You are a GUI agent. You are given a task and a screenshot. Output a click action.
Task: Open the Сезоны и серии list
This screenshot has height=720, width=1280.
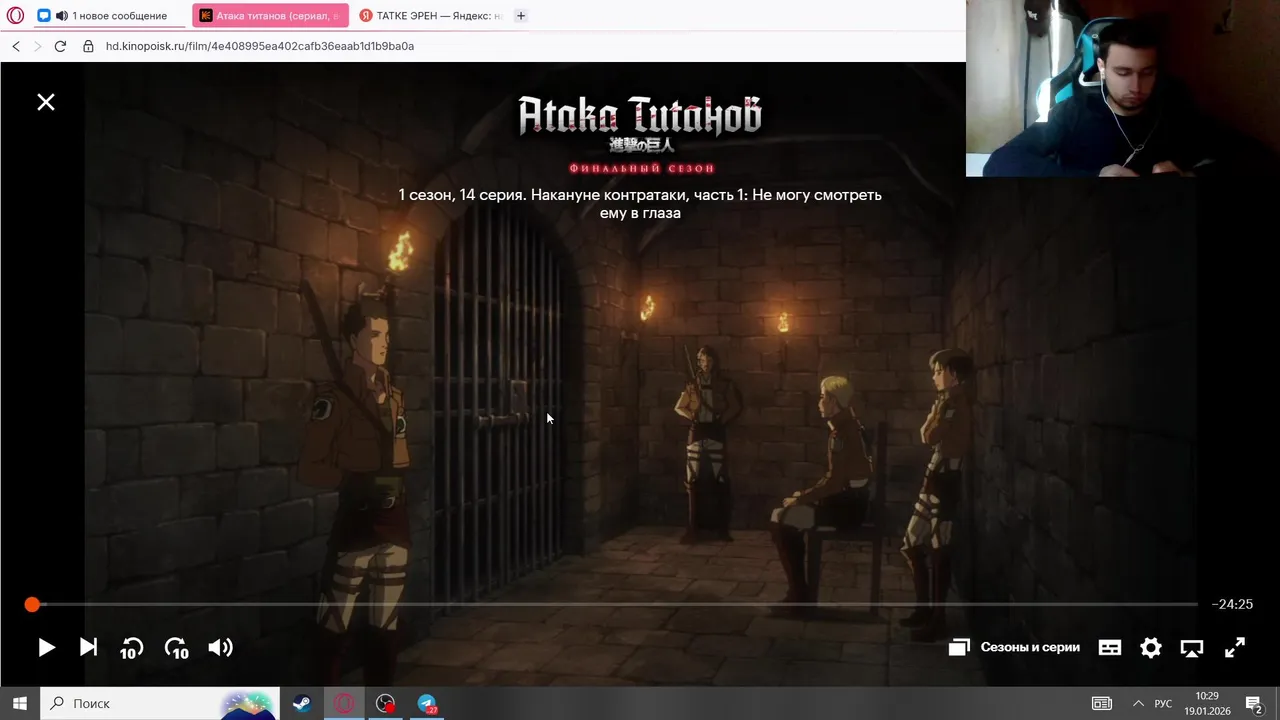1014,647
